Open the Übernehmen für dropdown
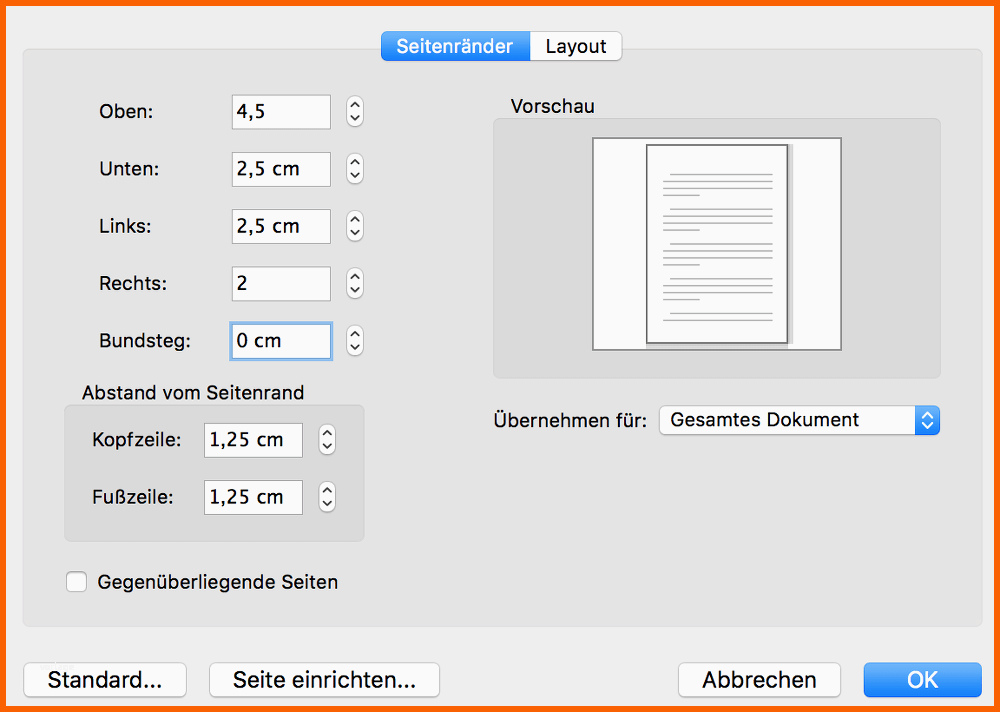Image resolution: width=1000 pixels, height=712 pixels. coord(799,420)
